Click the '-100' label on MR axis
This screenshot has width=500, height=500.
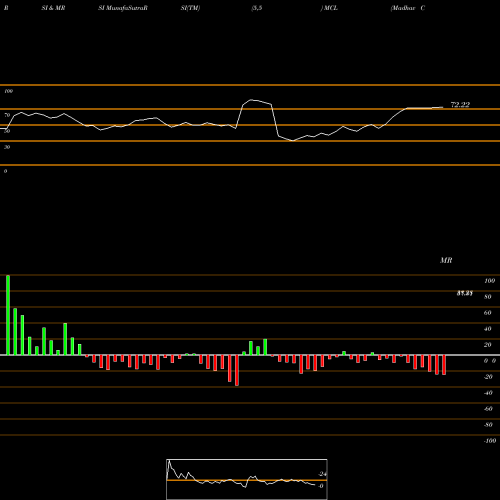490,441
